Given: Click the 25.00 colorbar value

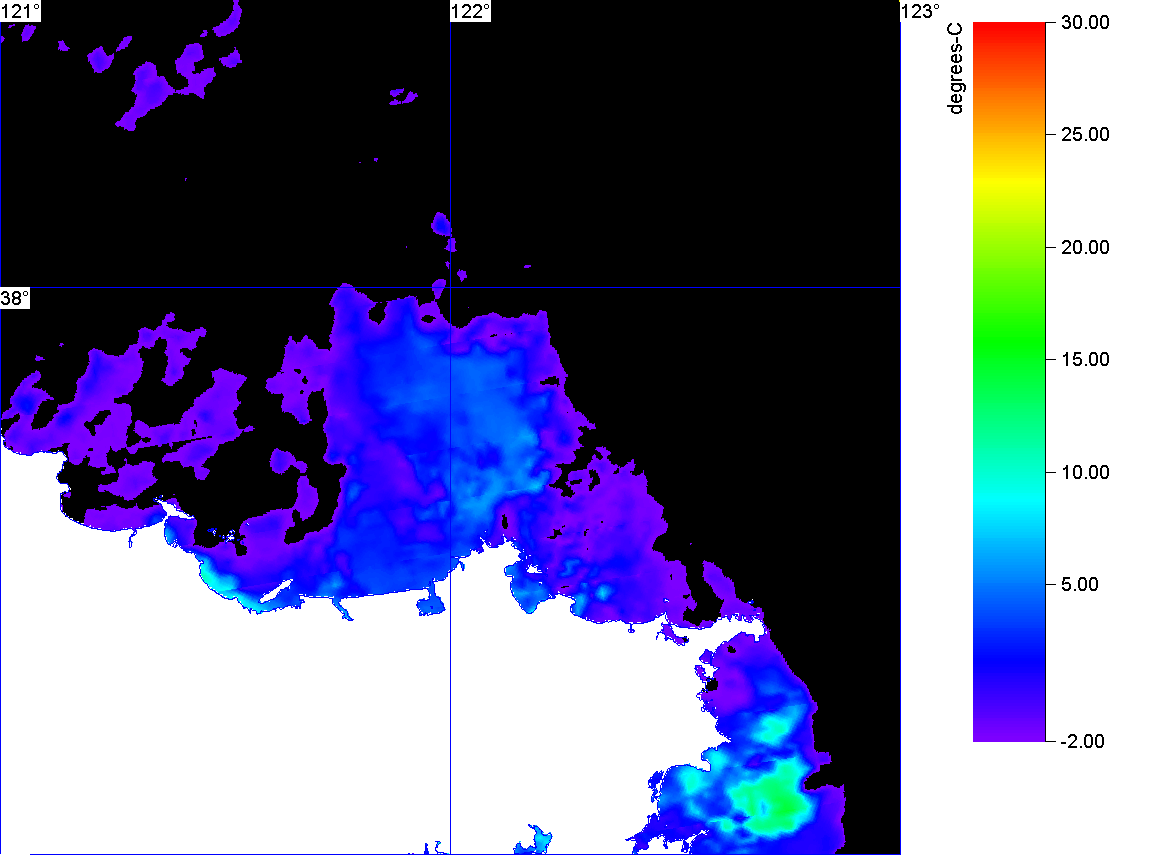Looking at the screenshot, I should [1085, 135].
